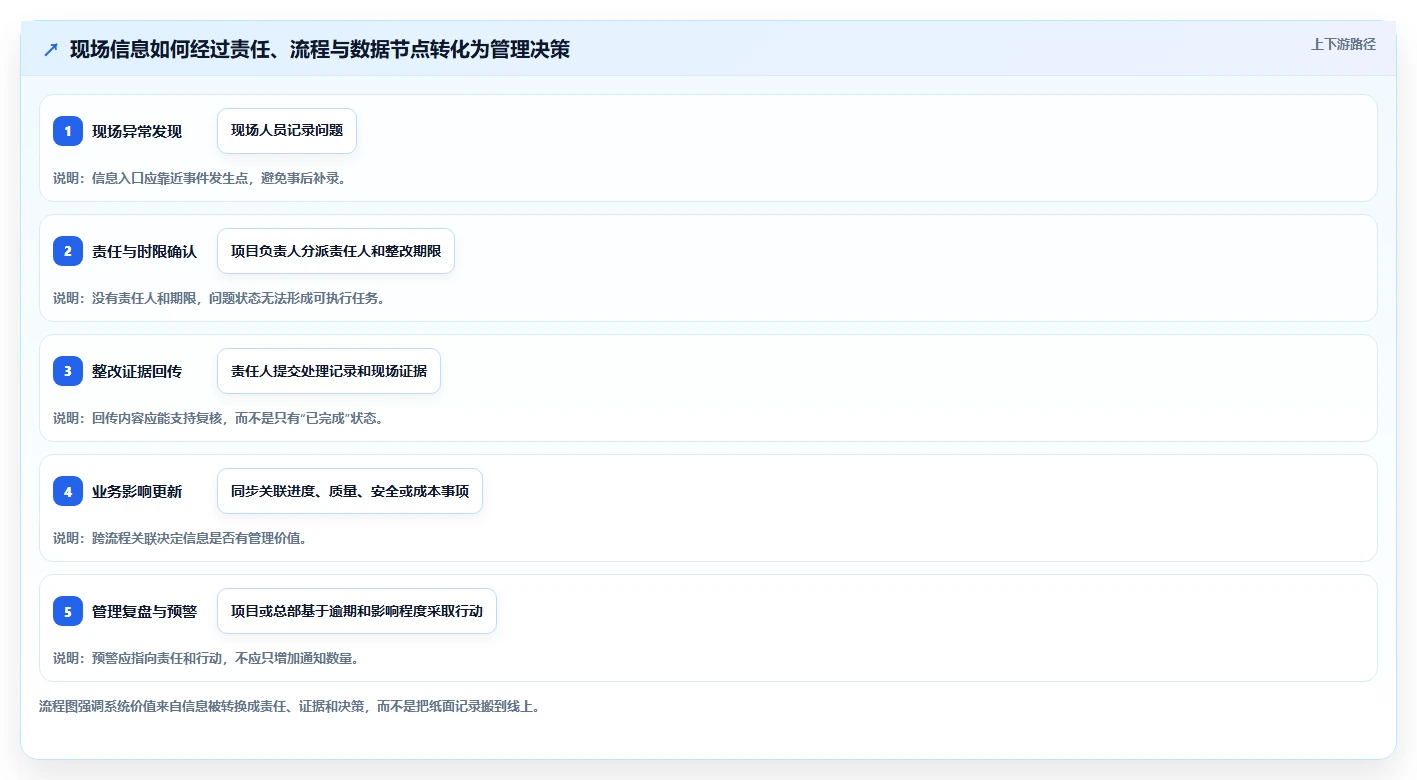
Task: Click the step 2 number badge
Action: pyautogui.click(x=68, y=251)
